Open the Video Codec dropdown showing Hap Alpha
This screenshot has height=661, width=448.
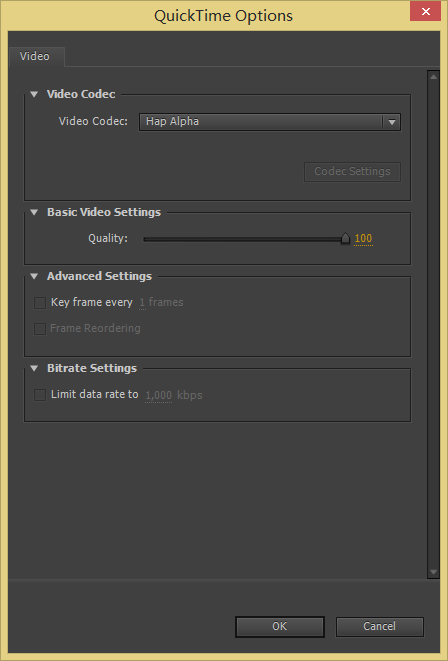pyautogui.click(x=270, y=122)
